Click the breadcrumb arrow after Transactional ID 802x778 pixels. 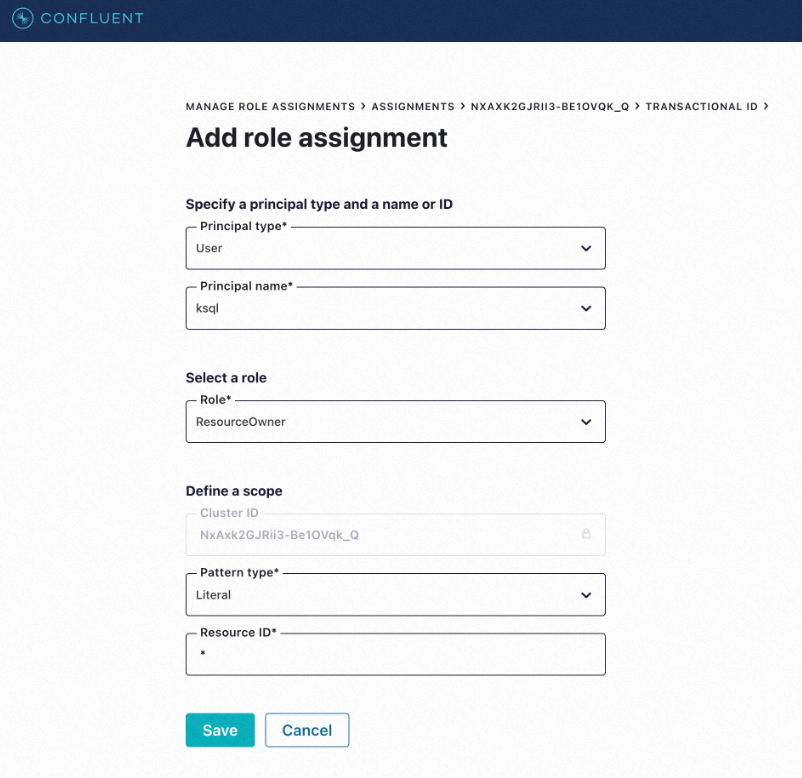tap(766, 106)
